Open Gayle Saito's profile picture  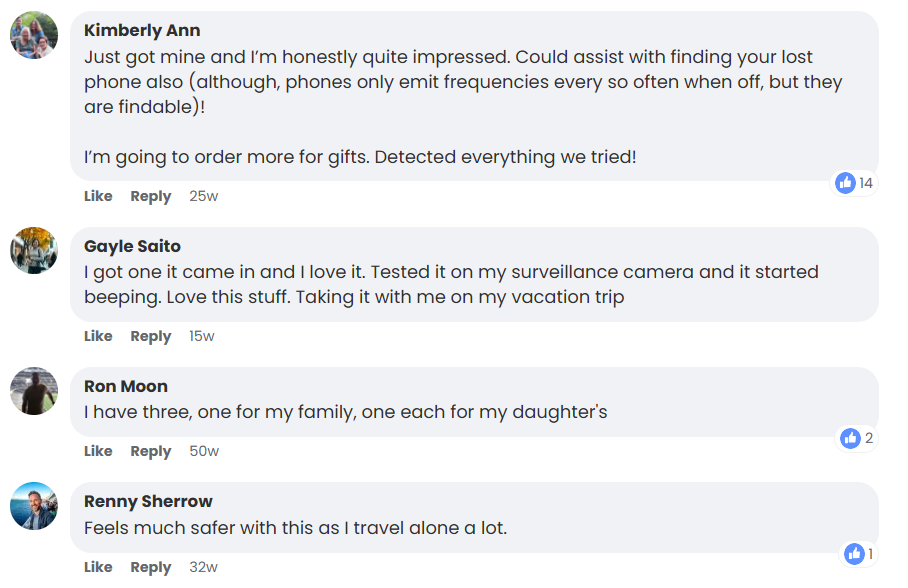tap(34, 251)
